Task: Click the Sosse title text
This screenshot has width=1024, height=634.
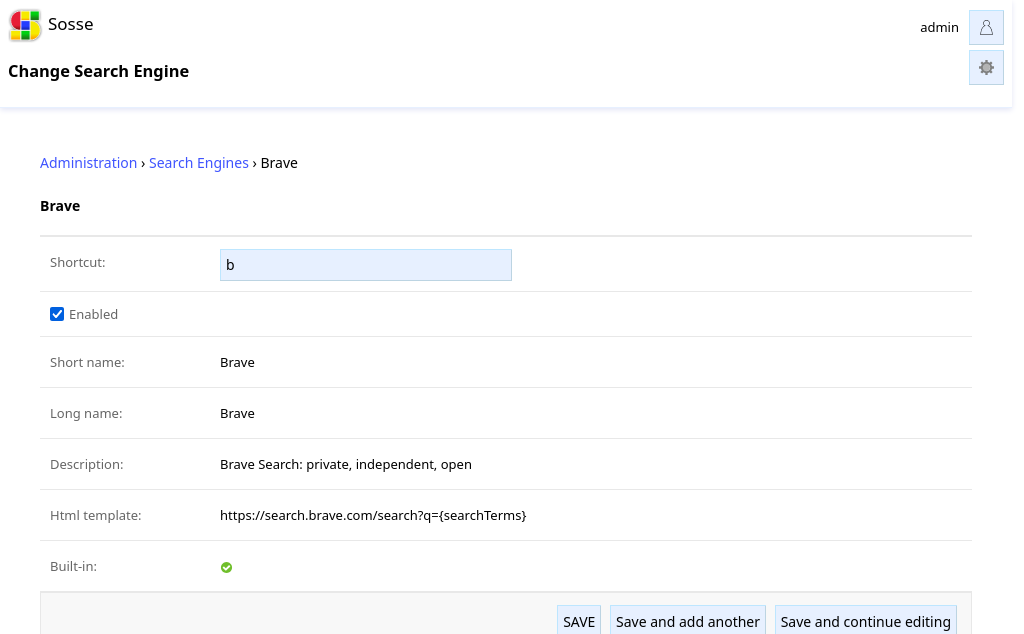Action: [x=71, y=24]
